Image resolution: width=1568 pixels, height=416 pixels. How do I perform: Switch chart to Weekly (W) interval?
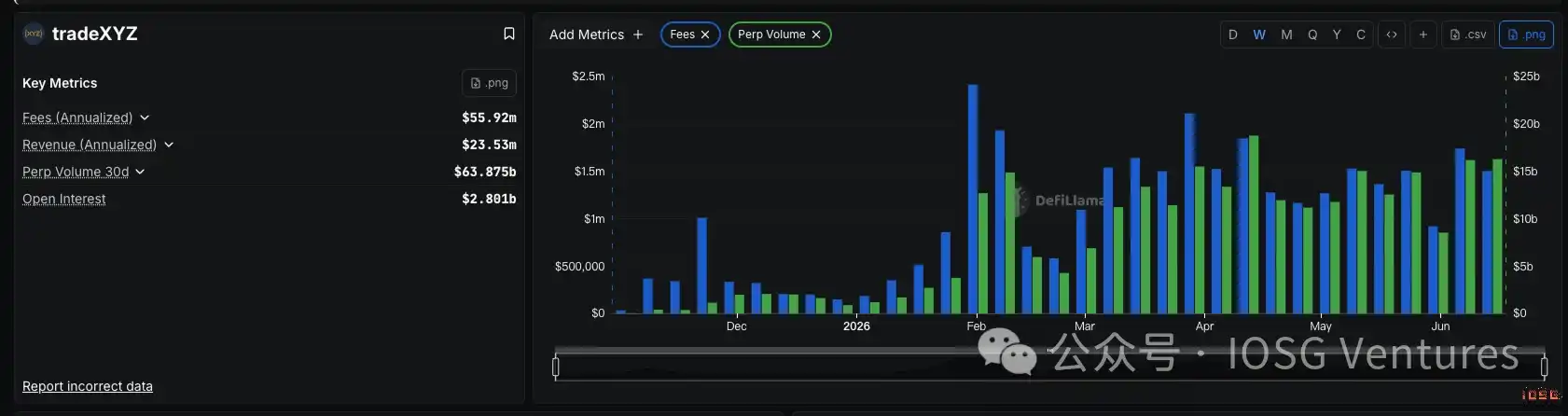click(x=1259, y=35)
